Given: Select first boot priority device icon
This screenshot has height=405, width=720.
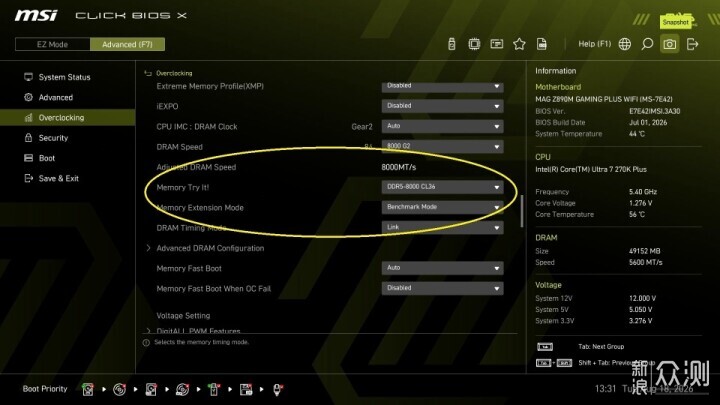Looking at the screenshot, I should 88,389.
